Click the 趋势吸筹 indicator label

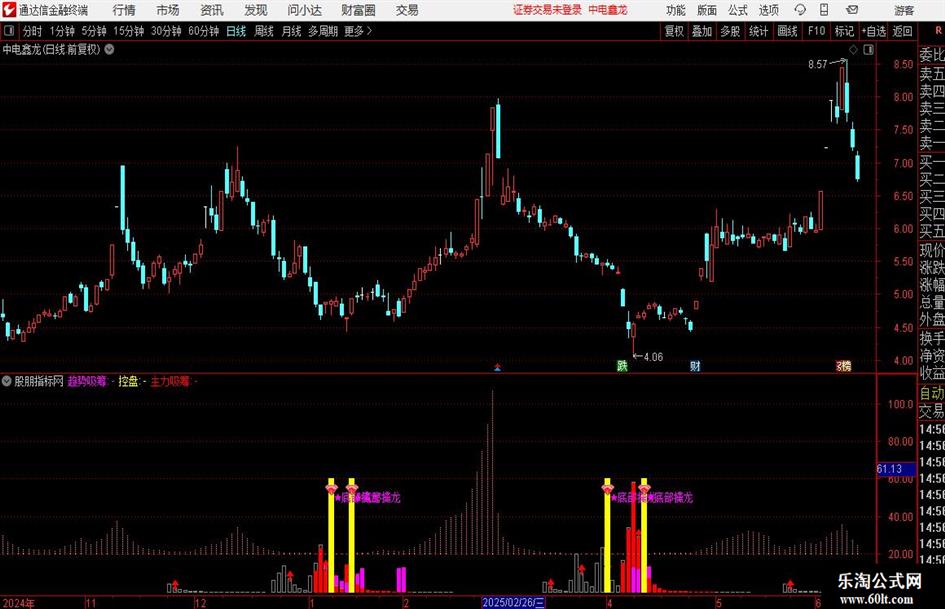coord(87,381)
